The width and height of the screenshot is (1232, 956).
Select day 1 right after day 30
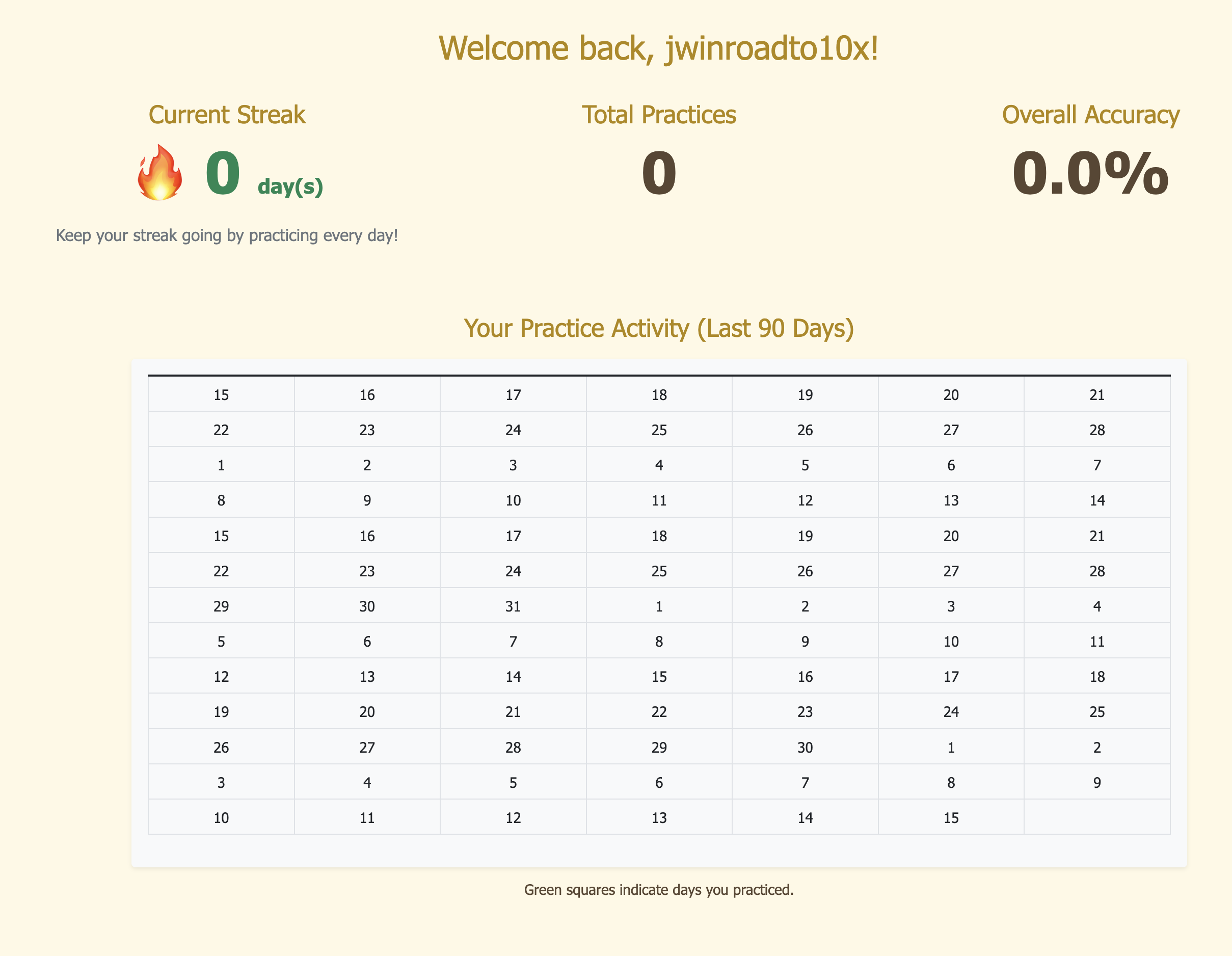(951, 747)
